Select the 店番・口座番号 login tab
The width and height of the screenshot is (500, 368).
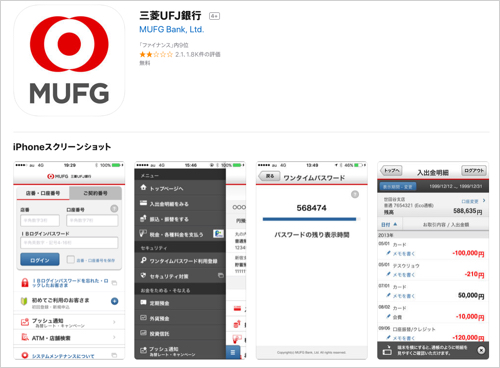(43, 193)
